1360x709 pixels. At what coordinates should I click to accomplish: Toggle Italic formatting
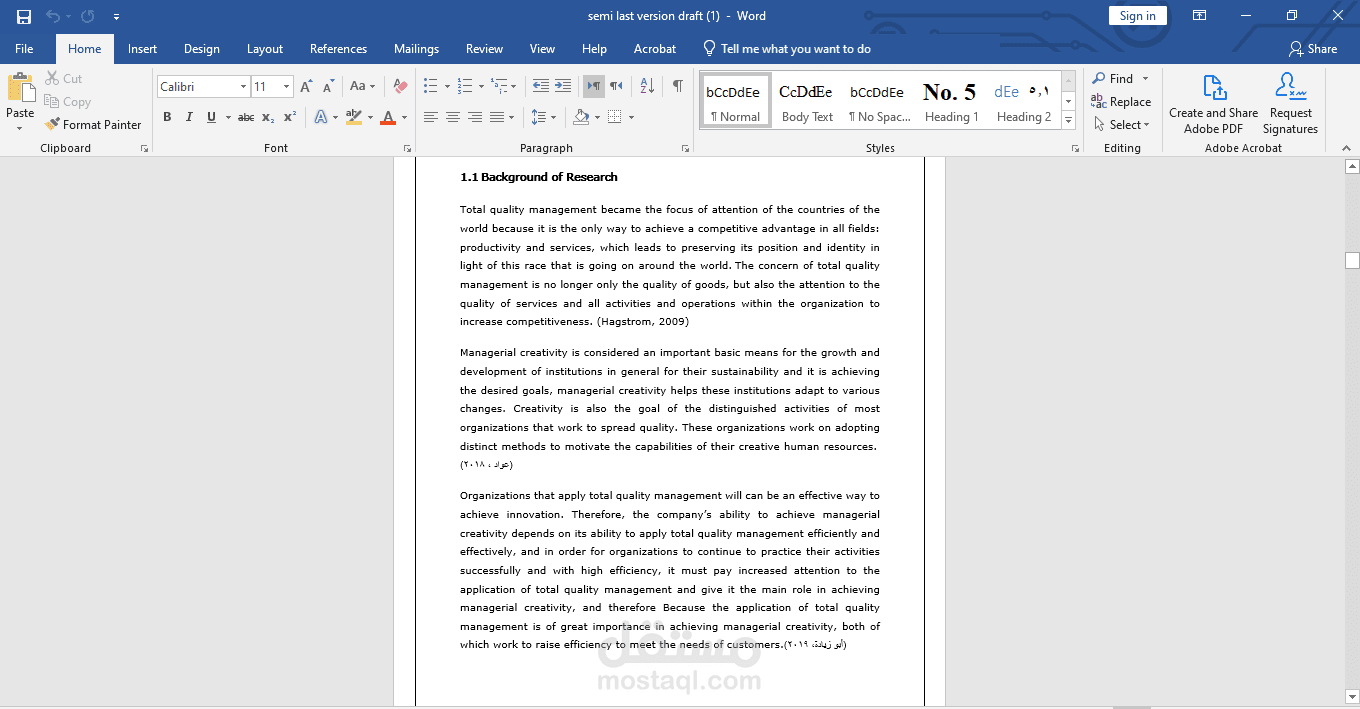pyautogui.click(x=189, y=117)
